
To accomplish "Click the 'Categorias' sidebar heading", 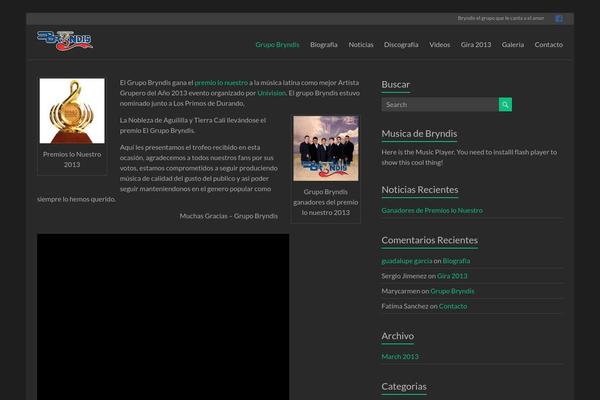I will 404,387.
